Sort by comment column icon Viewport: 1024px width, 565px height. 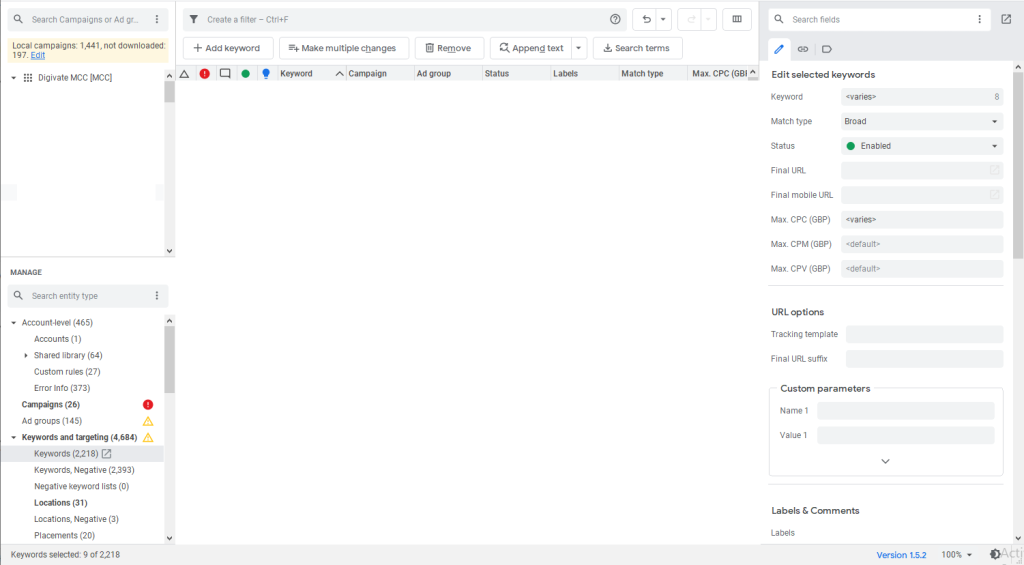pos(225,74)
